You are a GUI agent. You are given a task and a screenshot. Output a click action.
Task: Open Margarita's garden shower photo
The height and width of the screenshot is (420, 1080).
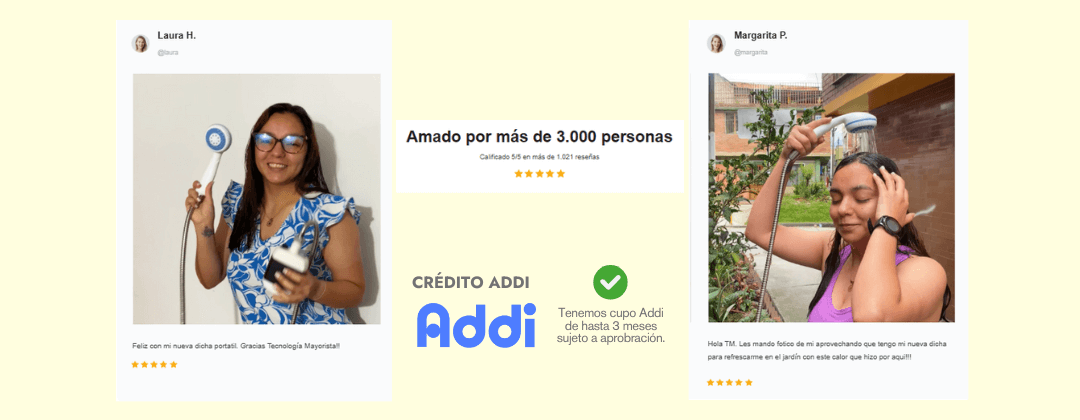831,198
